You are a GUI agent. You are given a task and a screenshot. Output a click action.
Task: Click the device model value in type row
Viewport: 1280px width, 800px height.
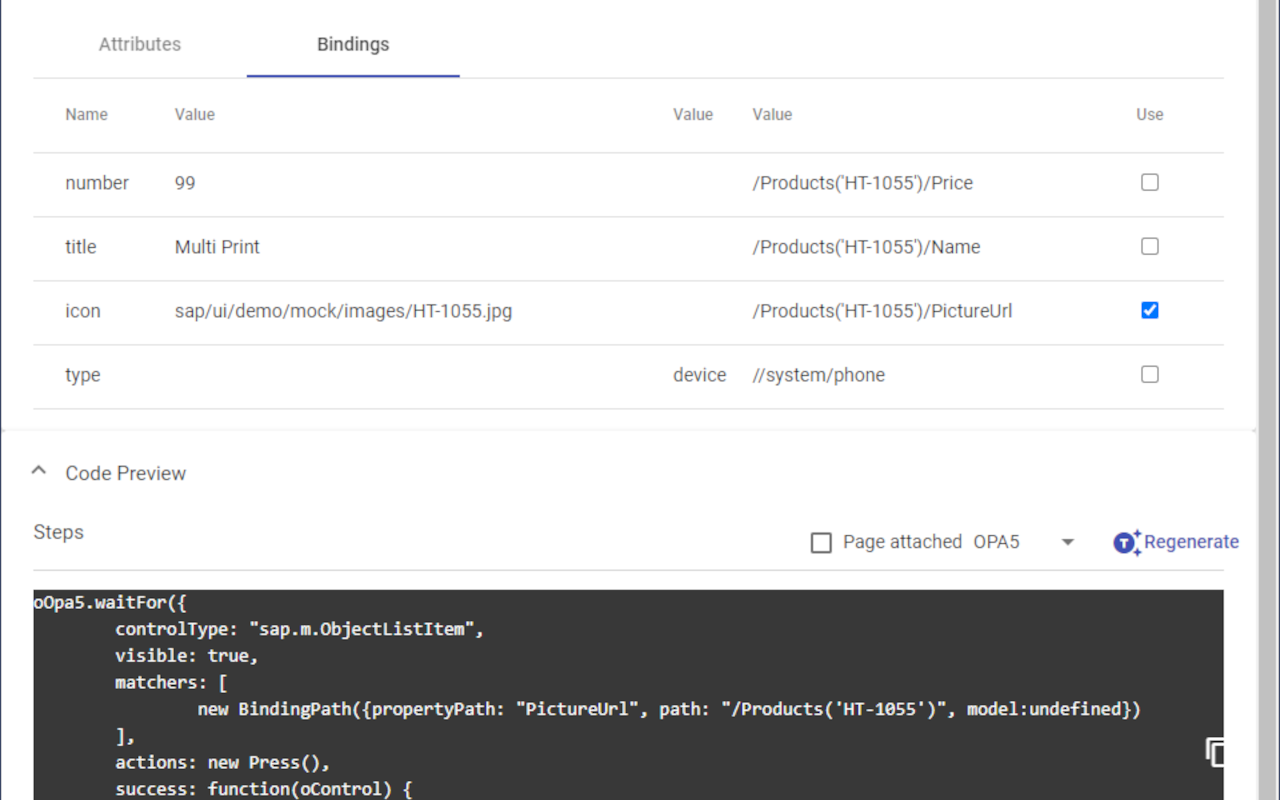(699, 374)
